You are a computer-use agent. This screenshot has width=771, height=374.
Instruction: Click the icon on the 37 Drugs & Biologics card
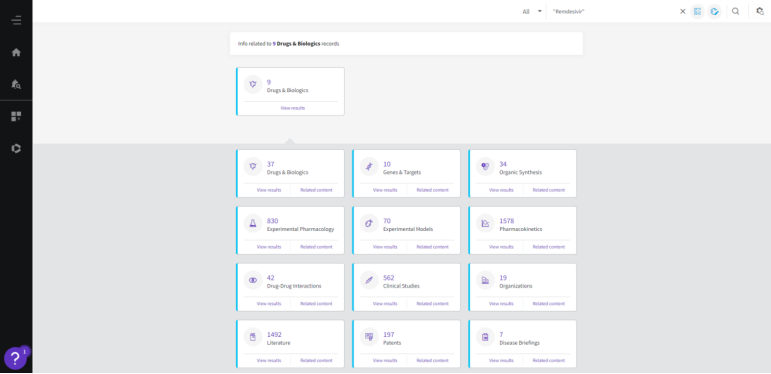(x=253, y=167)
